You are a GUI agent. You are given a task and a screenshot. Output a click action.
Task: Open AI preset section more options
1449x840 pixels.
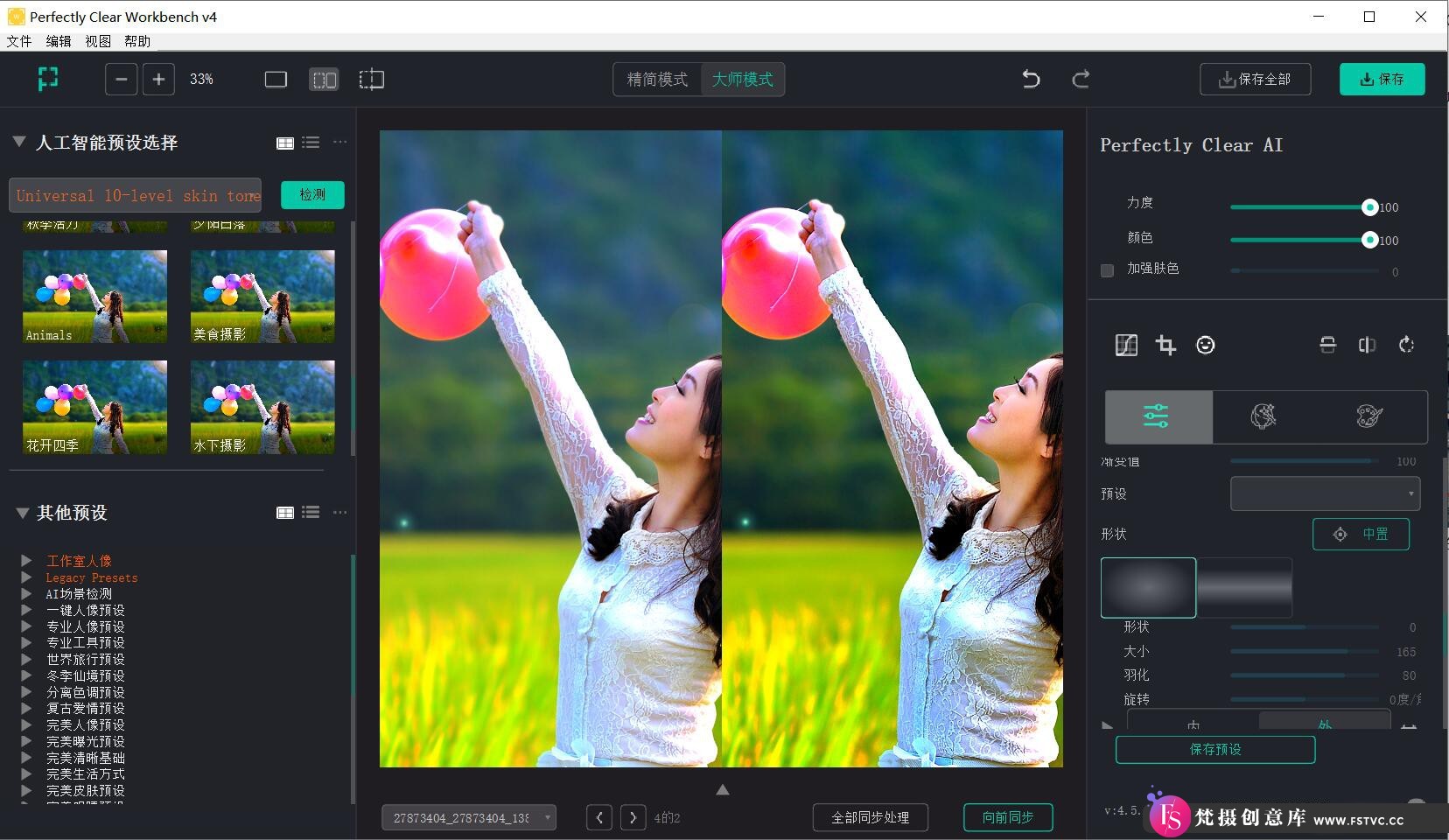click(x=340, y=142)
